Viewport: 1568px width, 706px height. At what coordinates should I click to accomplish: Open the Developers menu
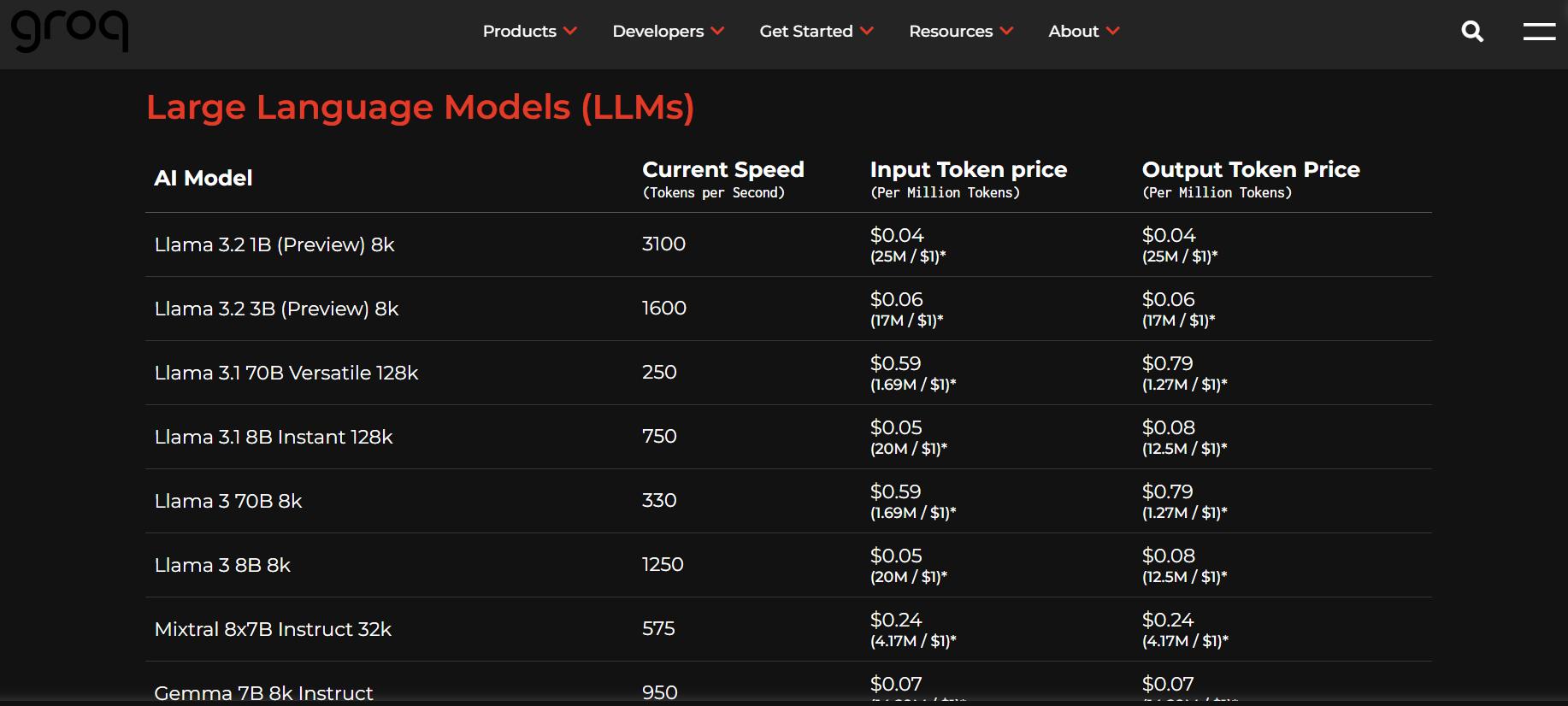(657, 31)
